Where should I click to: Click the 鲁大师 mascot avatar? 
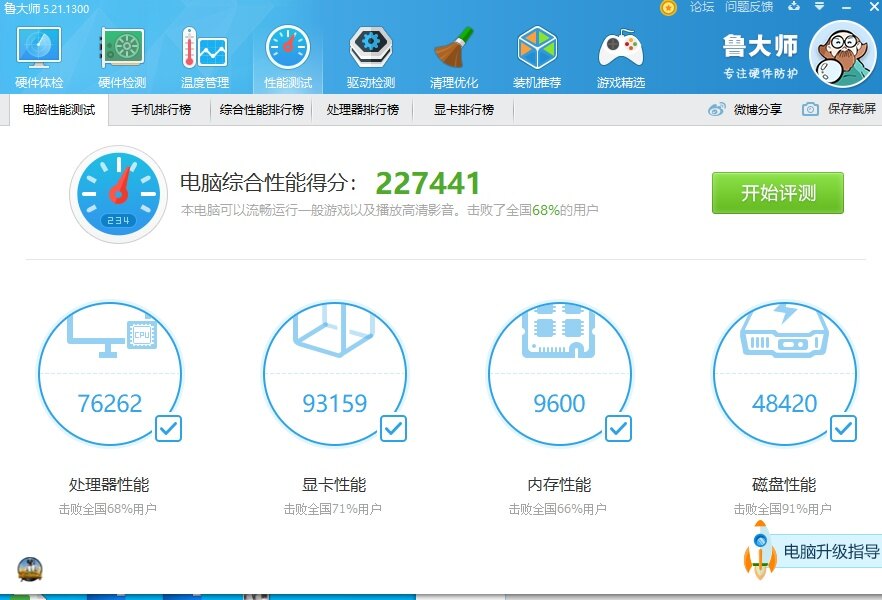tap(842, 55)
